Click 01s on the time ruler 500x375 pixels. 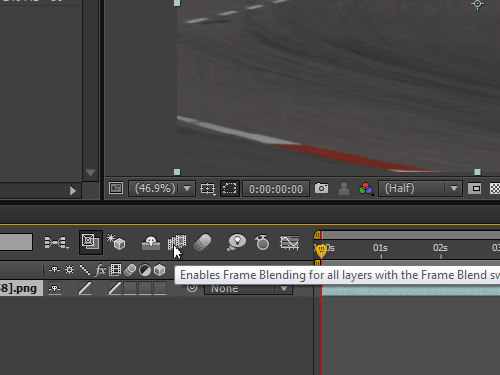(x=380, y=248)
